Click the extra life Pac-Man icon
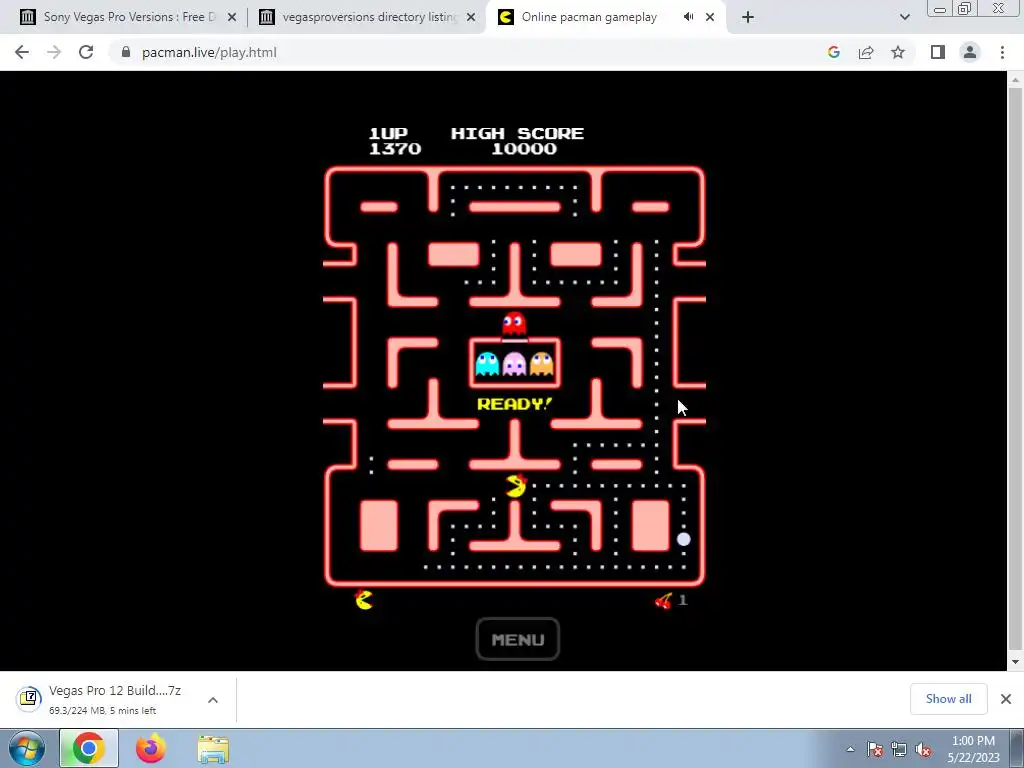1024x768 pixels. tap(364, 600)
